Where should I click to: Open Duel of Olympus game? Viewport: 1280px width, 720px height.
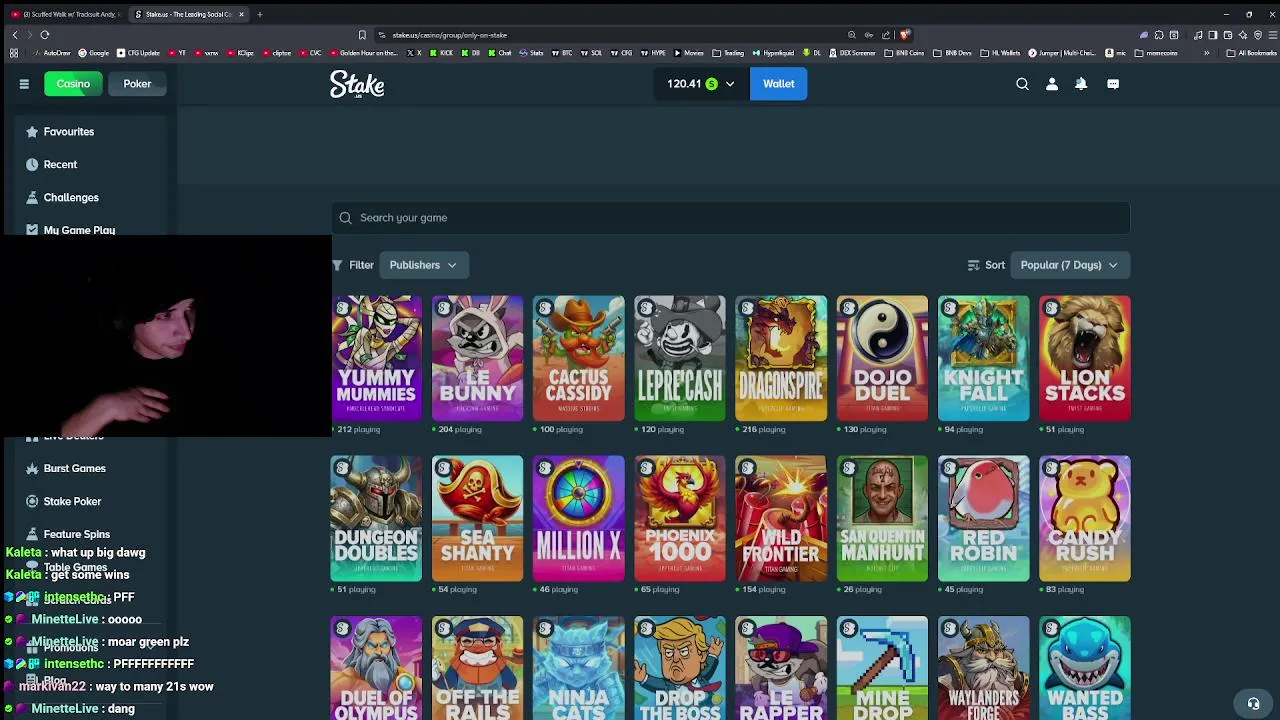[x=376, y=668]
